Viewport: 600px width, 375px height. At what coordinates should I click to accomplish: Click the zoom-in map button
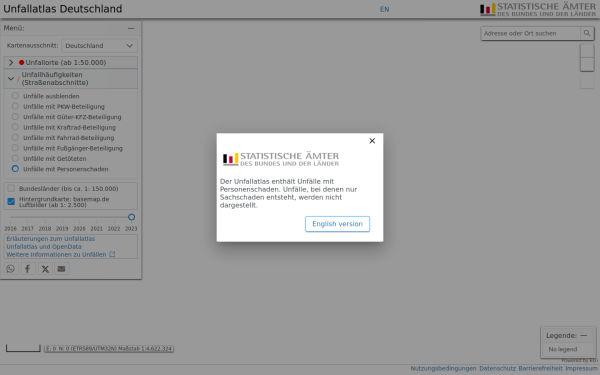(x=587, y=51)
